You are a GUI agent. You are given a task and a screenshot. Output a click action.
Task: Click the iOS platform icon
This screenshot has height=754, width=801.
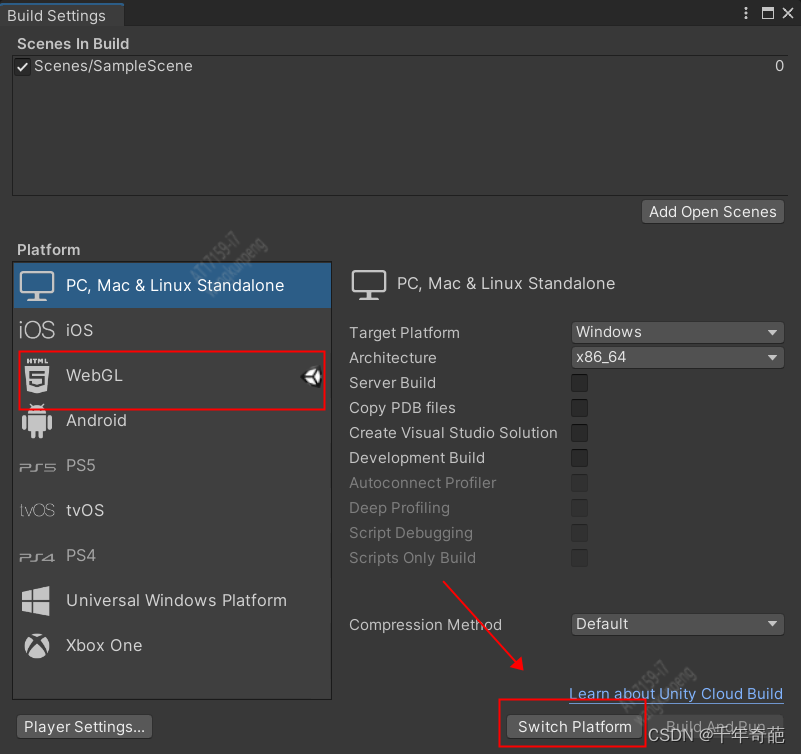tap(36, 330)
